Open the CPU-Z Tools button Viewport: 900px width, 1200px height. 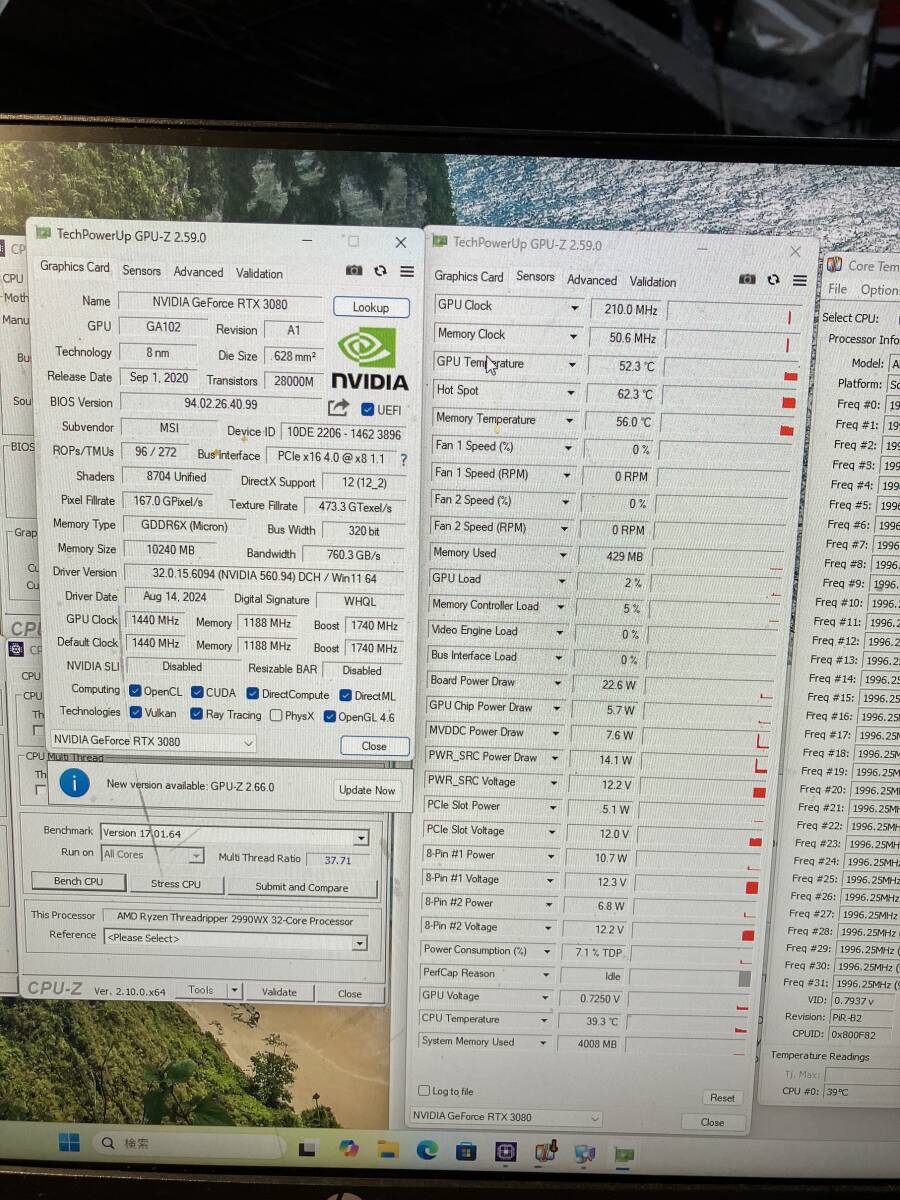point(201,990)
